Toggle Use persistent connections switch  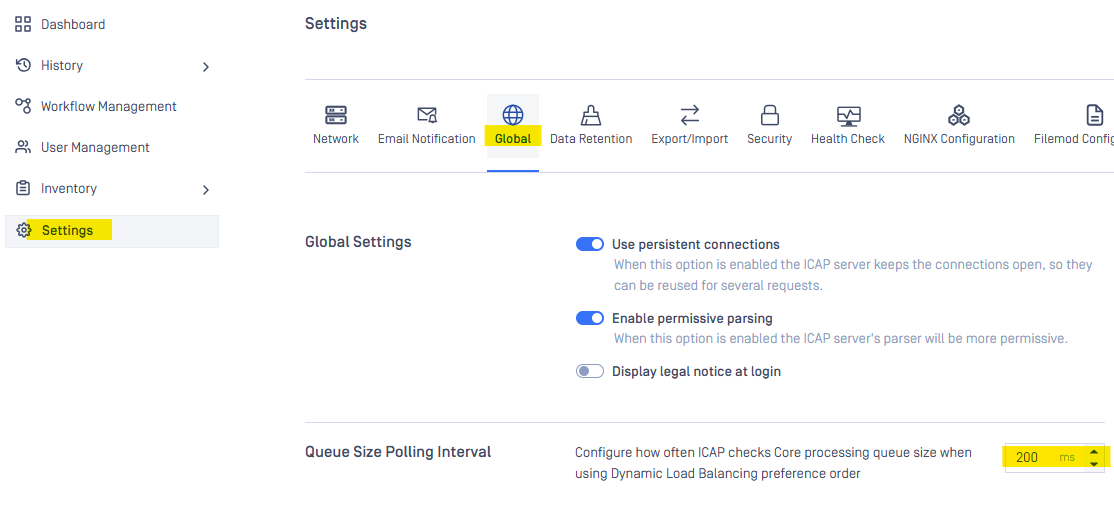pos(590,244)
